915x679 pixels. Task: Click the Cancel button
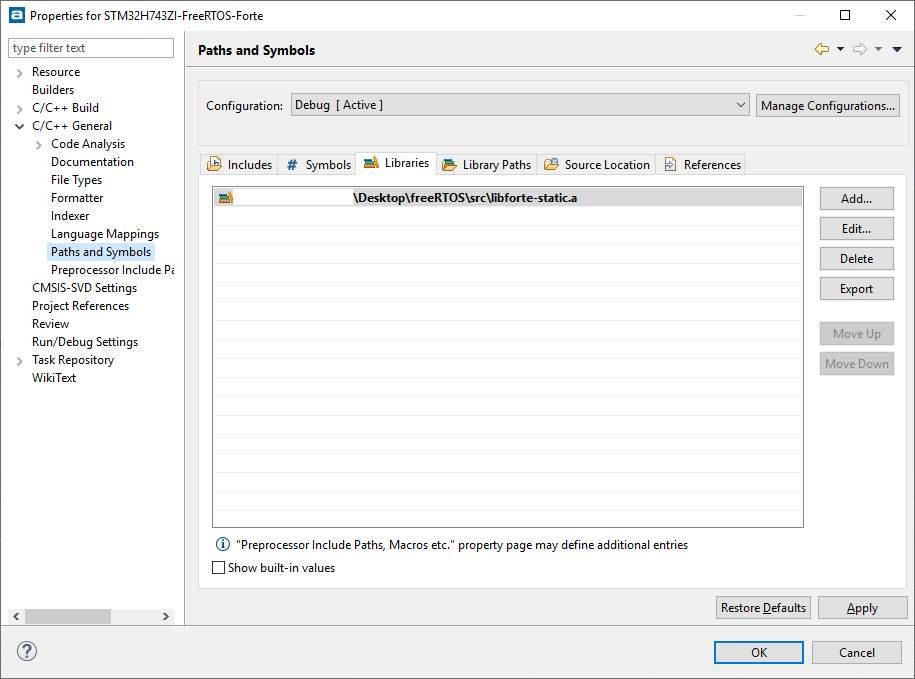pyautogui.click(x=857, y=652)
